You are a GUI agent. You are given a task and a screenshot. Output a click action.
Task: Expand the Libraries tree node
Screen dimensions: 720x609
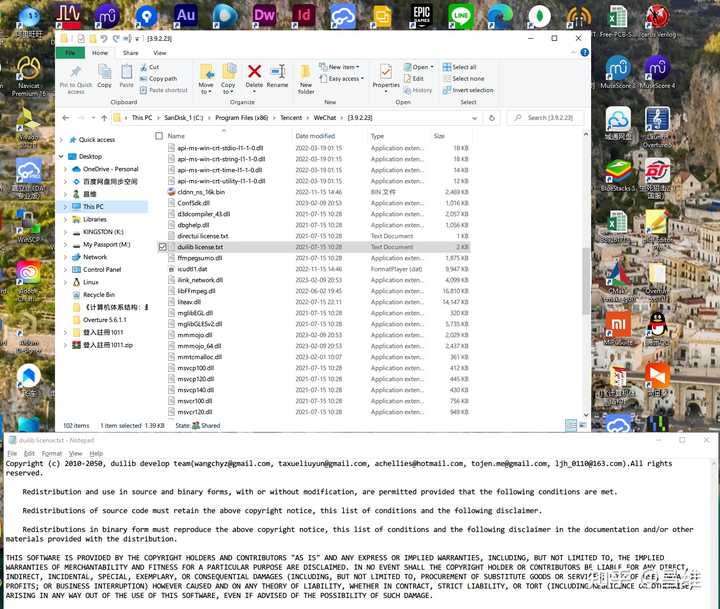coord(66,220)
